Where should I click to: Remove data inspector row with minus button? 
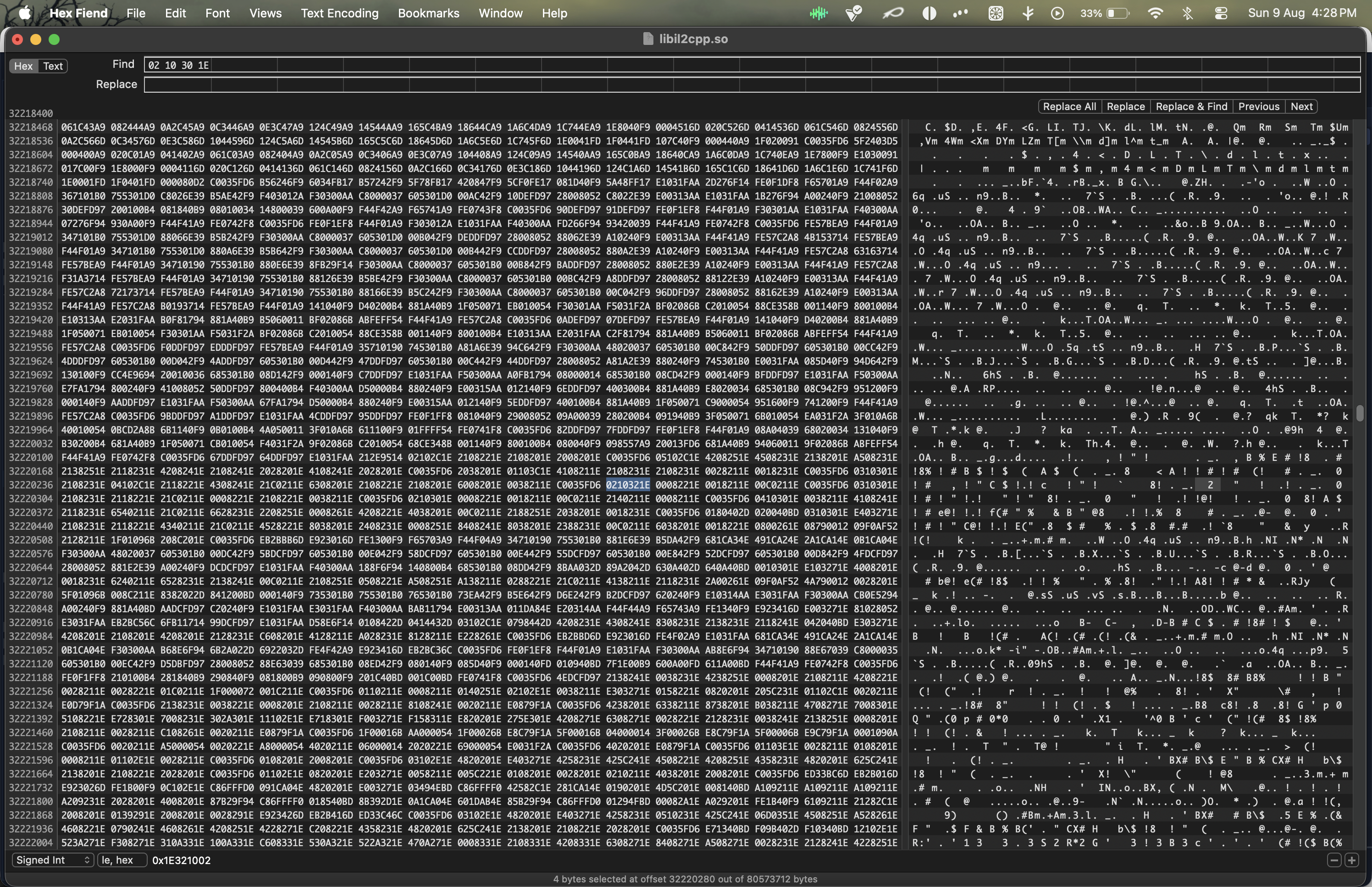pos(1334,860)
